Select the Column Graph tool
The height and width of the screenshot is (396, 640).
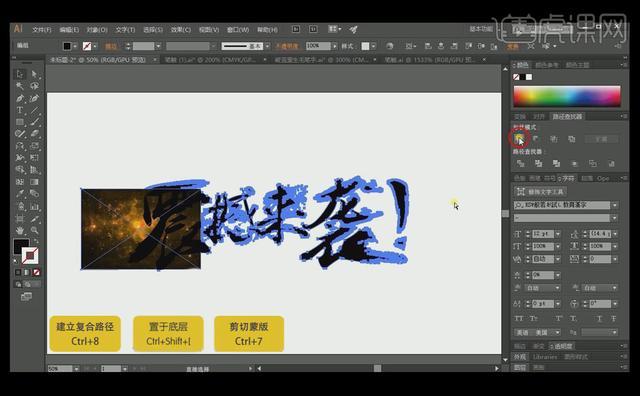(x=34, y=206)
